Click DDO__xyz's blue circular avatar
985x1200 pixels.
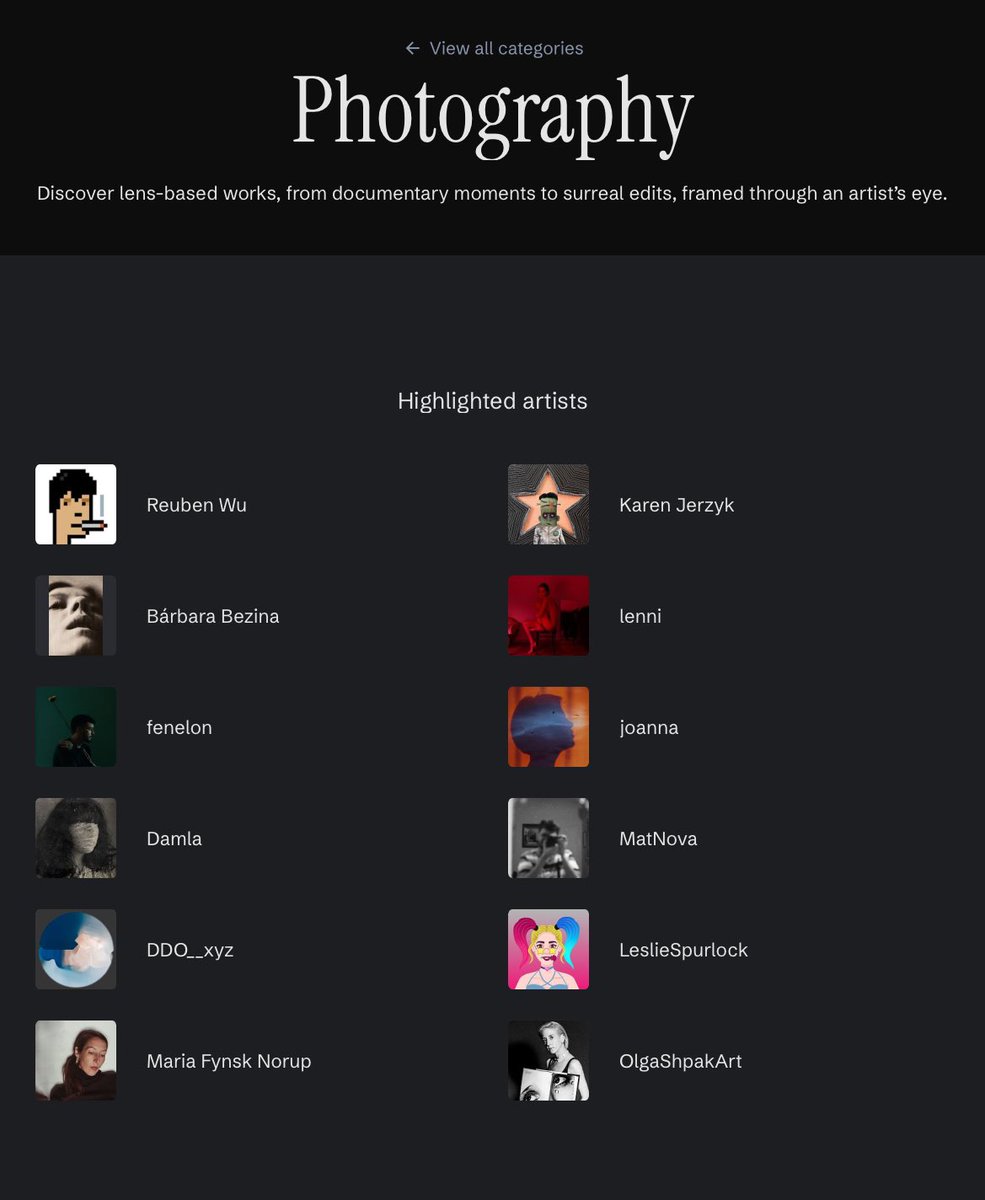pos(76,949)
